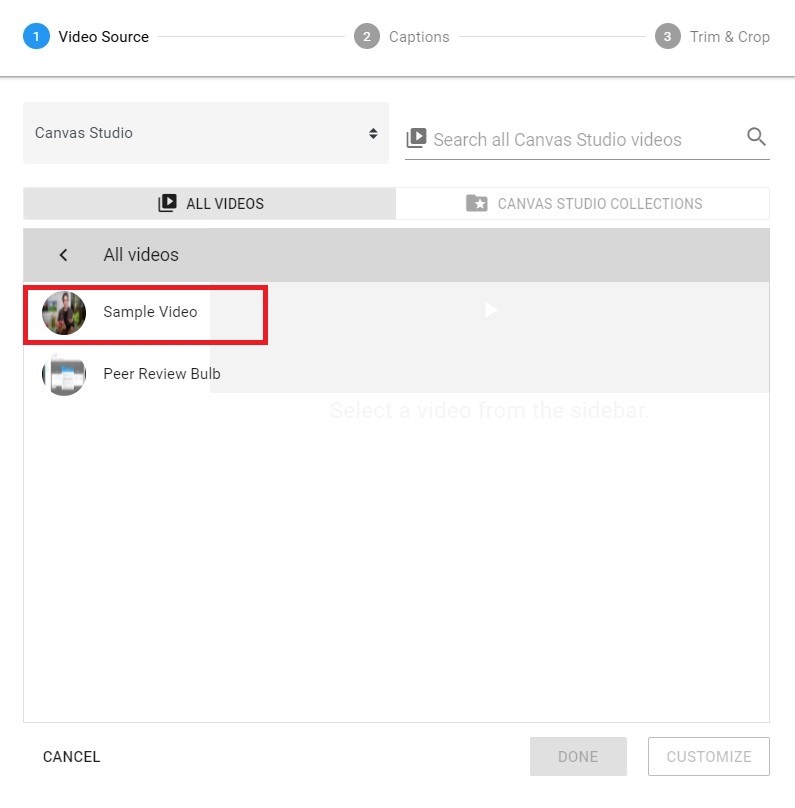
Task: Go to step 1 Video Source
Action: (x=86, y=37)
